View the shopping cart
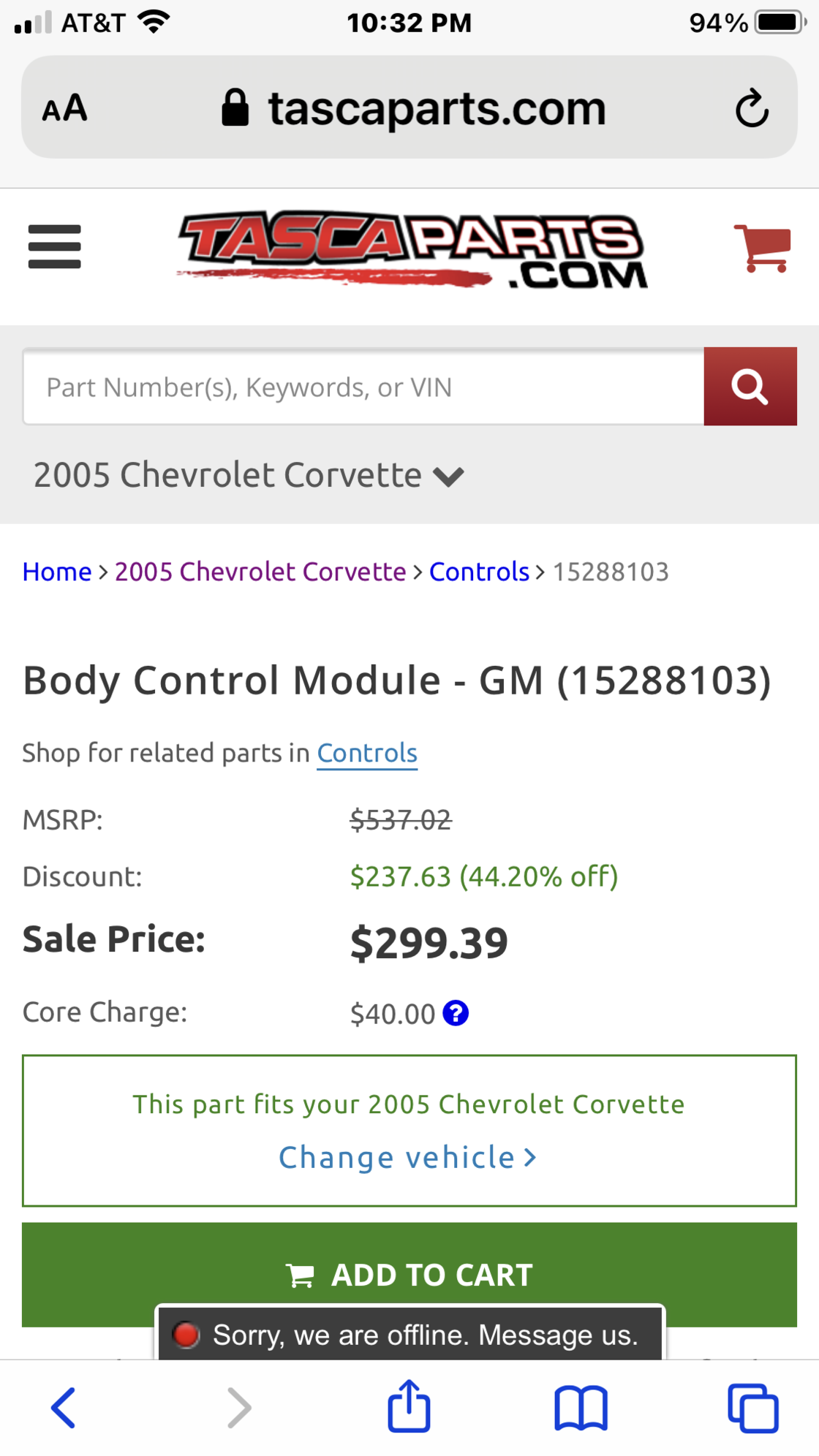 tap(763, 249)
